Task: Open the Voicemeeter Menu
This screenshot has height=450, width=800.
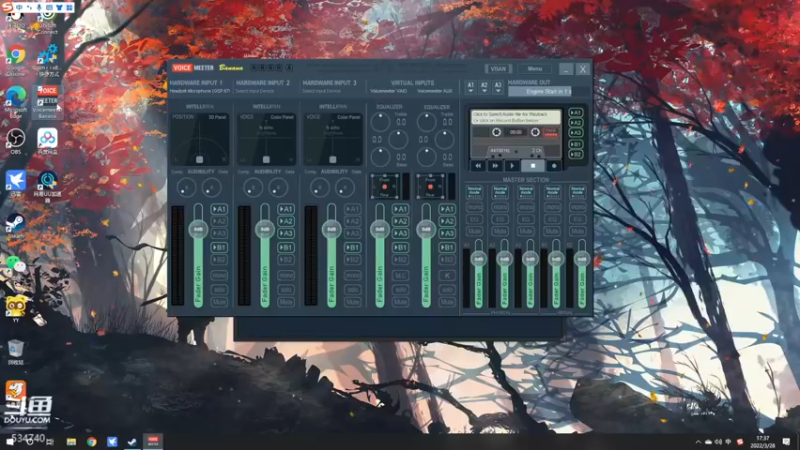Action: pos(535,69)
